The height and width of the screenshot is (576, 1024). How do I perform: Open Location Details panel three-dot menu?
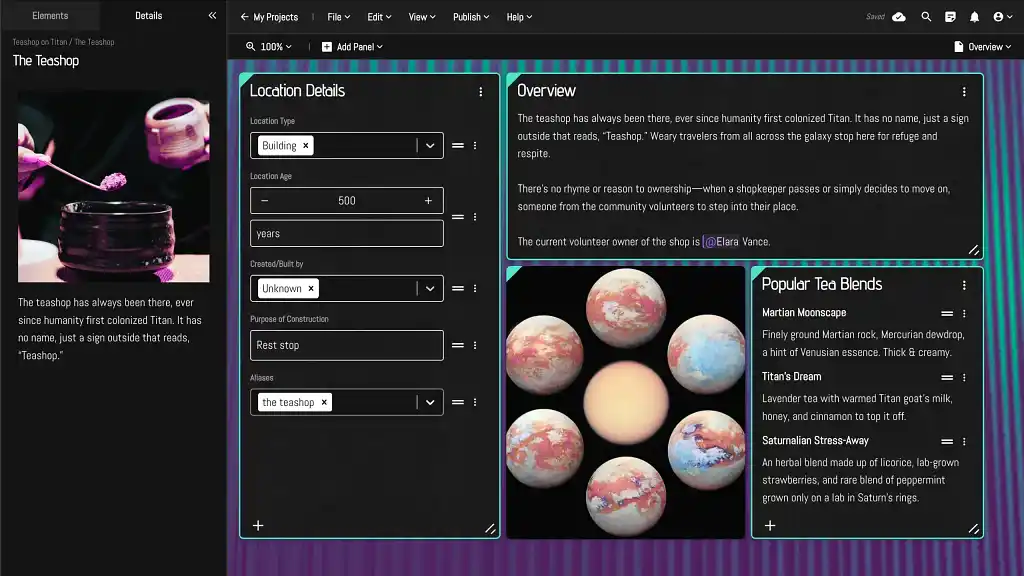[x=480, y=92]
